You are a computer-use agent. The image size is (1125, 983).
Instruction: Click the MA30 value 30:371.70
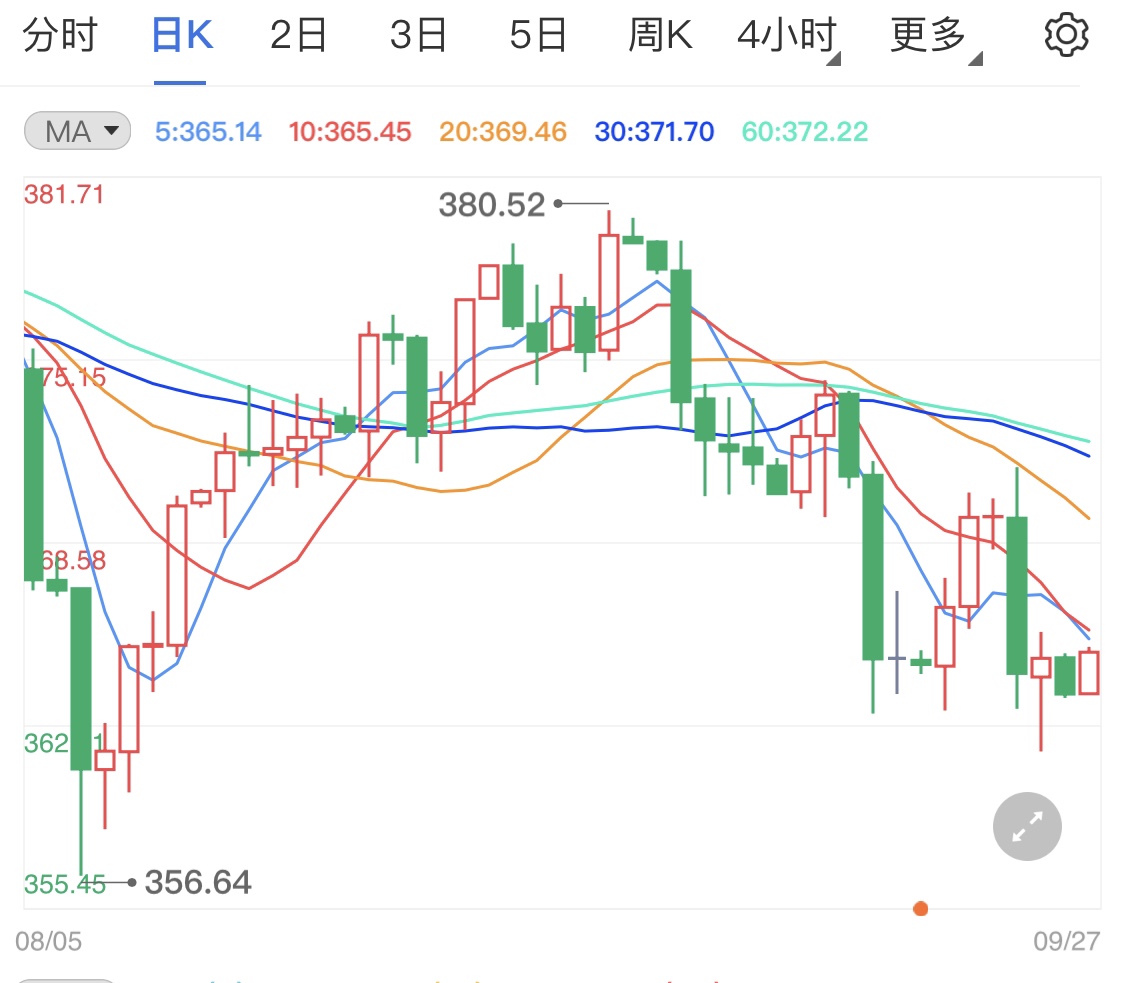click(654, 131)
